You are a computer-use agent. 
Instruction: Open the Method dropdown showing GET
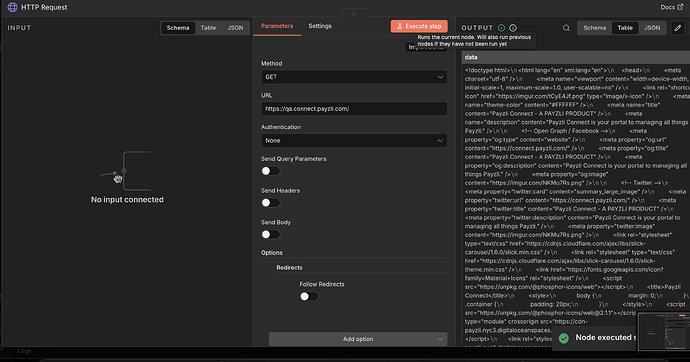(354, 77)
